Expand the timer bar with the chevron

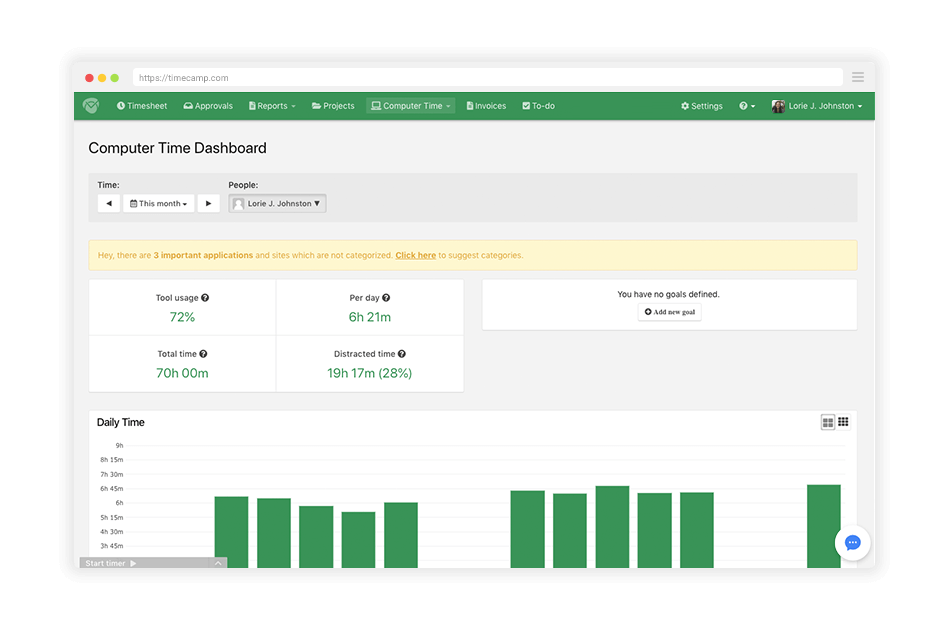218,563
